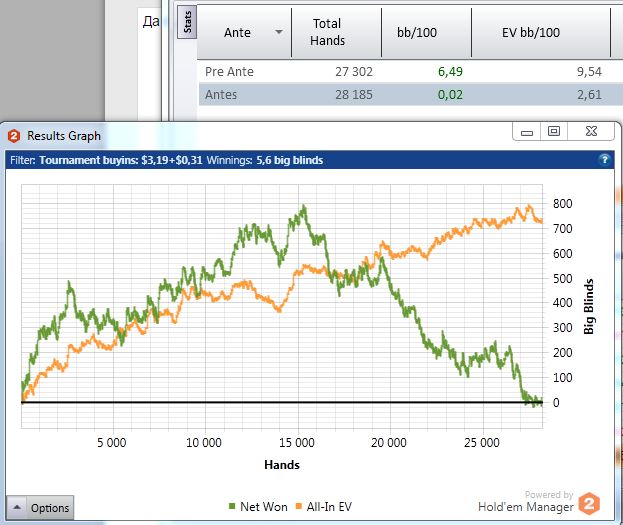Click the Tournament buyins filter text
Viewport: 623px width, 525px height.
pos(121,160)
